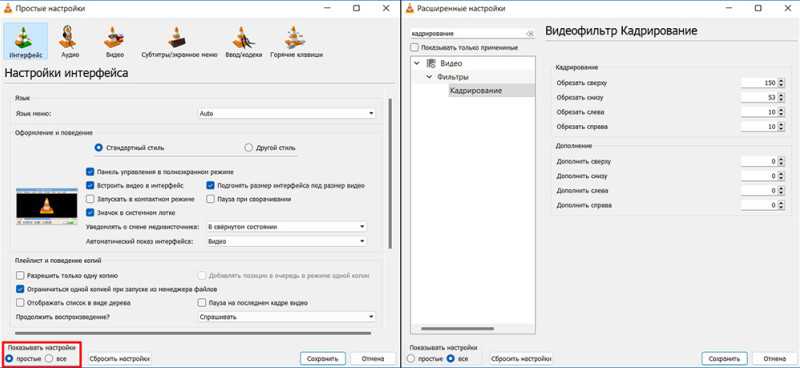Increase the Обрезать сверху value with spinner
This screenshot has width=800, height=368.
coord(782,81)
